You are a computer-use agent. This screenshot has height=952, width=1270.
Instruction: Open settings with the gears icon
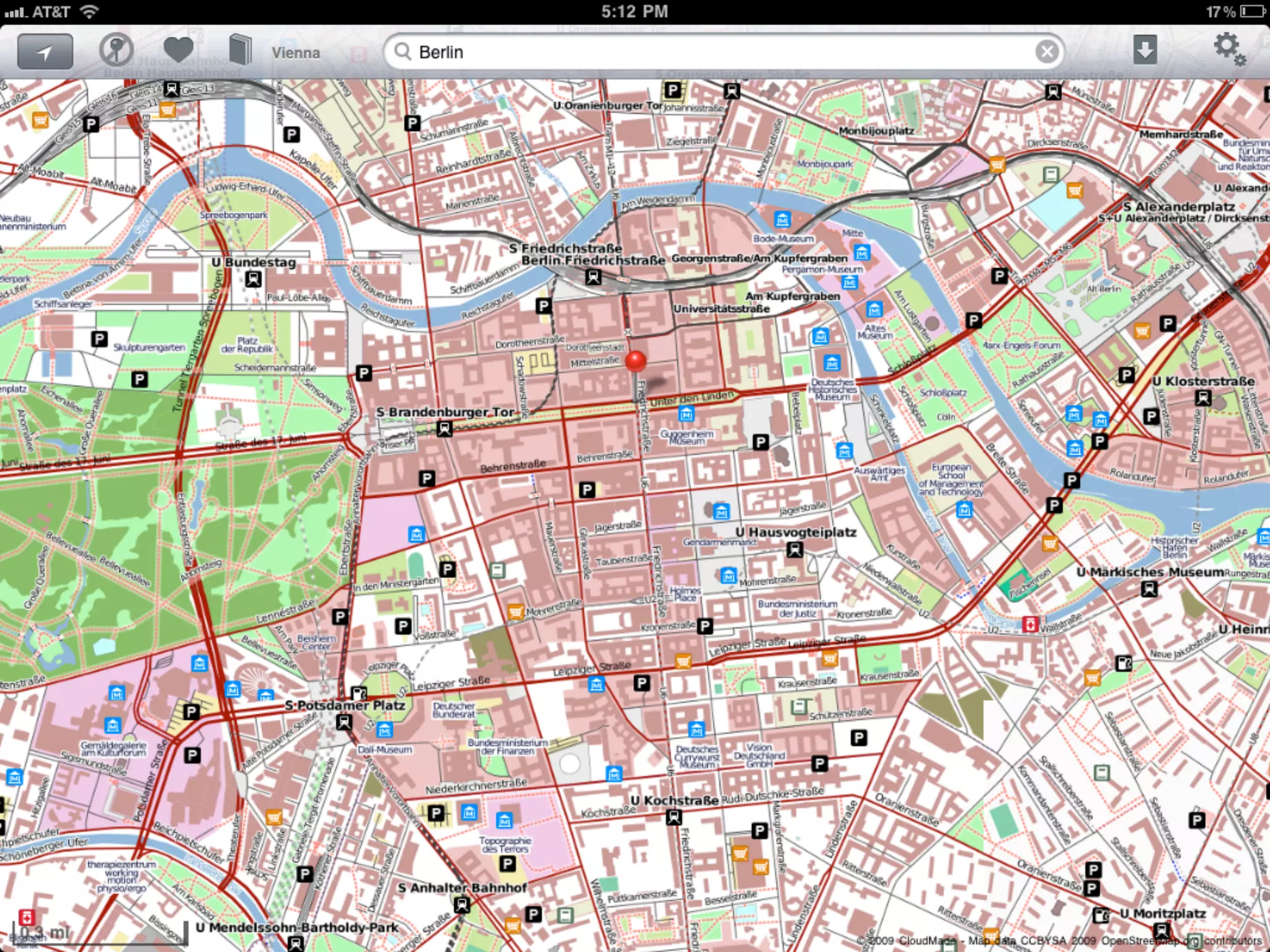click(x=1228, y=50)
